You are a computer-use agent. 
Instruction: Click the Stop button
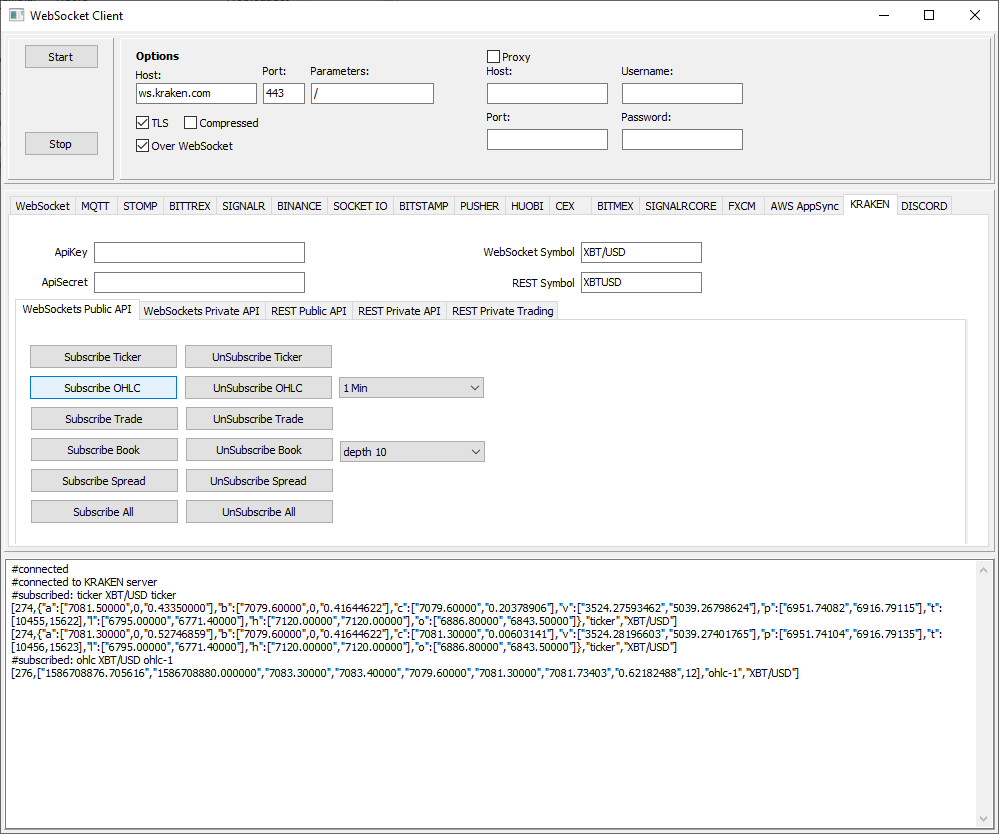pyautogui.click(x=61, y=144)
